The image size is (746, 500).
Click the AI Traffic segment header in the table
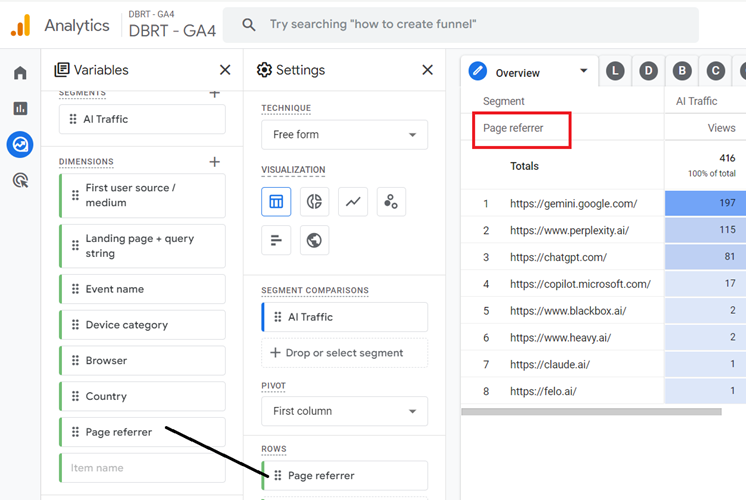696,101
